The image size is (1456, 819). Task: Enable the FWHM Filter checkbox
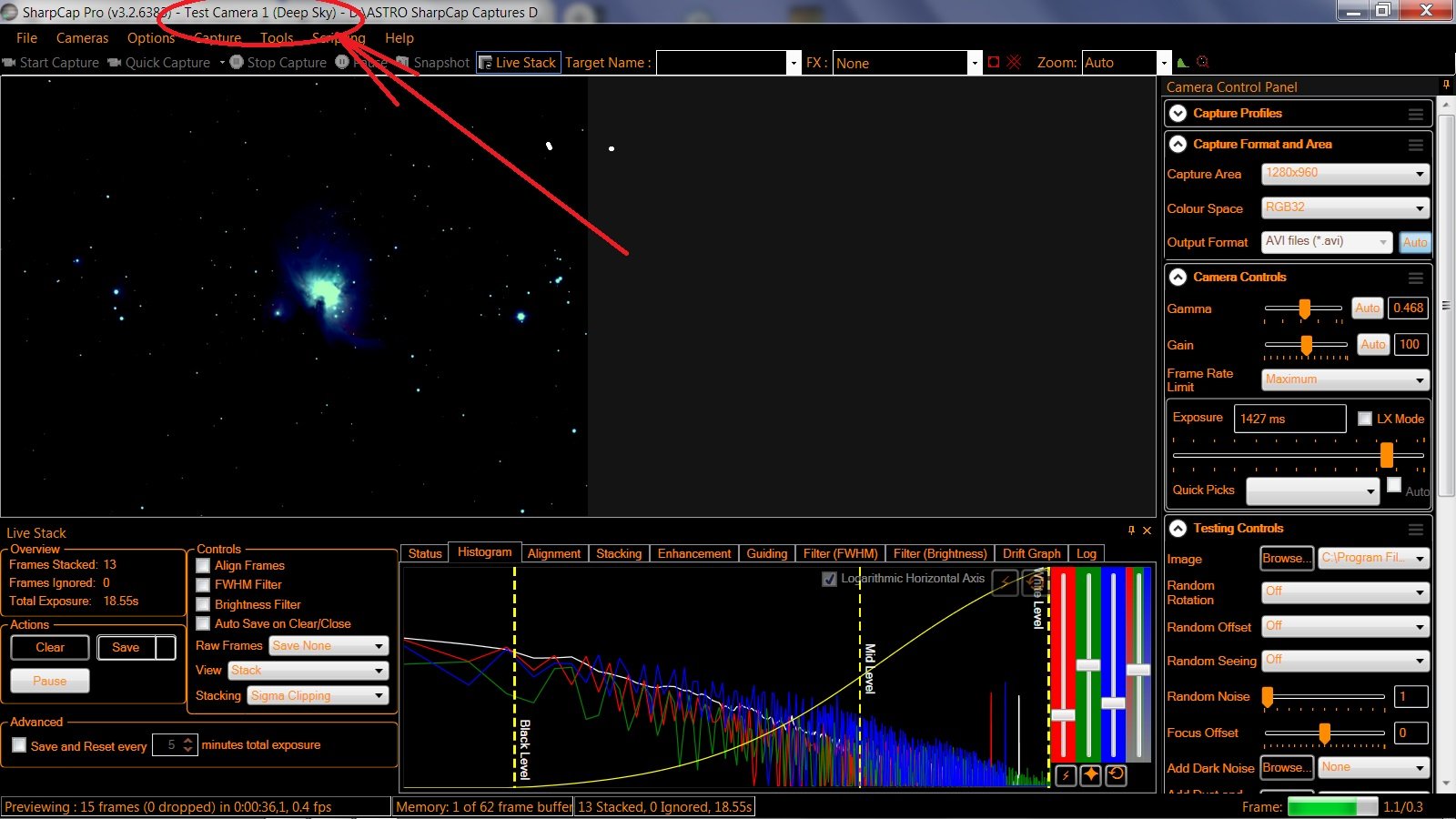pyautogui.click(x=203, y=584)
